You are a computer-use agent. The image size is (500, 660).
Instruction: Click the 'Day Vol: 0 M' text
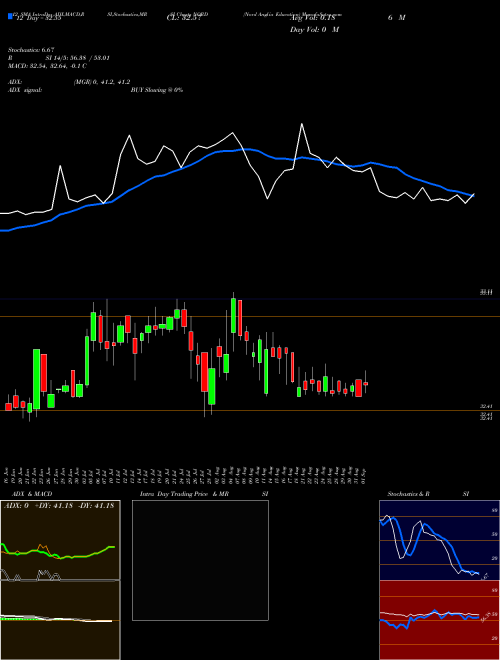tap(314, 30)
